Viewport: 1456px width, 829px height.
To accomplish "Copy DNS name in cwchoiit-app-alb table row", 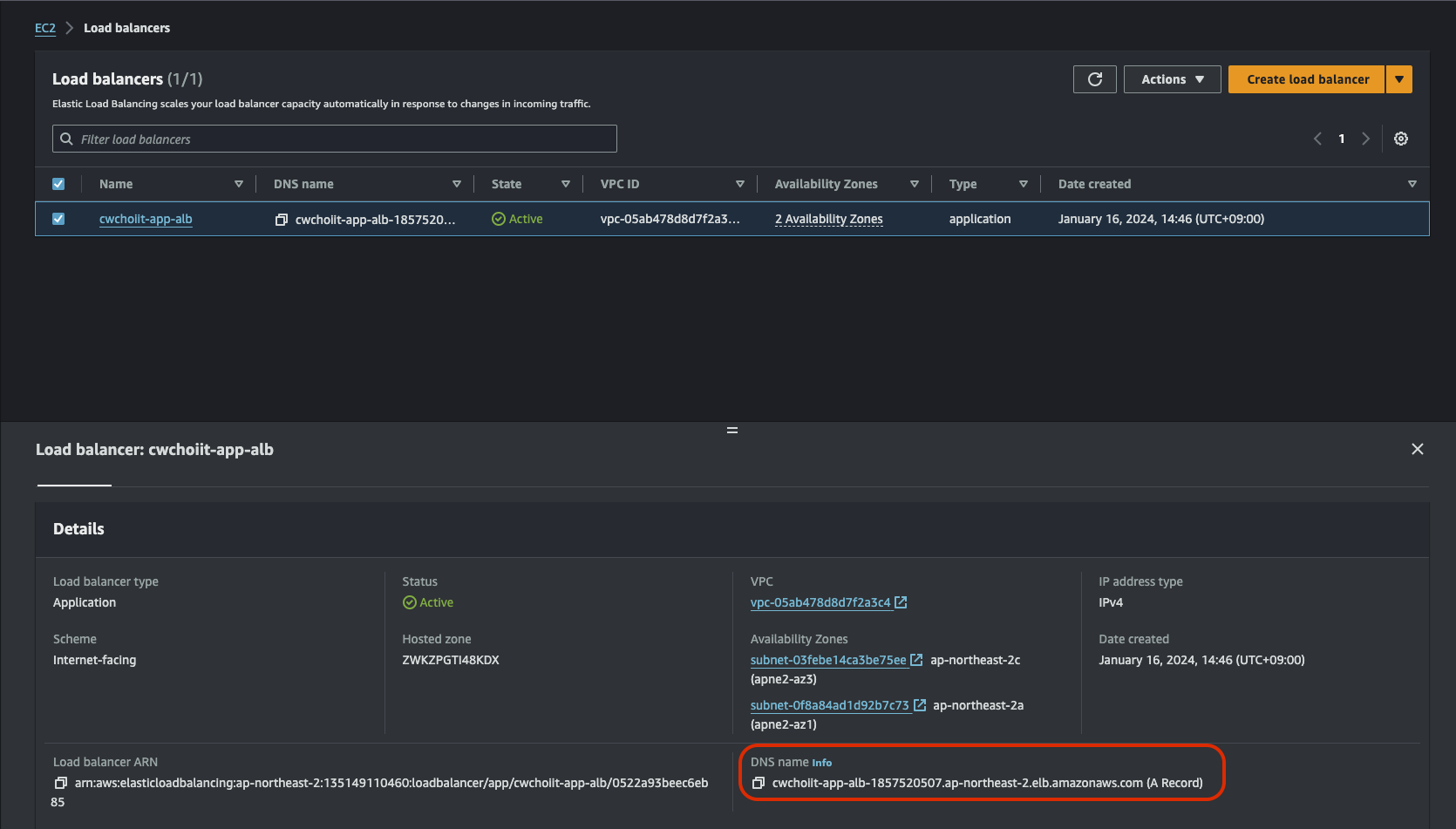I will tap(281, 220).
